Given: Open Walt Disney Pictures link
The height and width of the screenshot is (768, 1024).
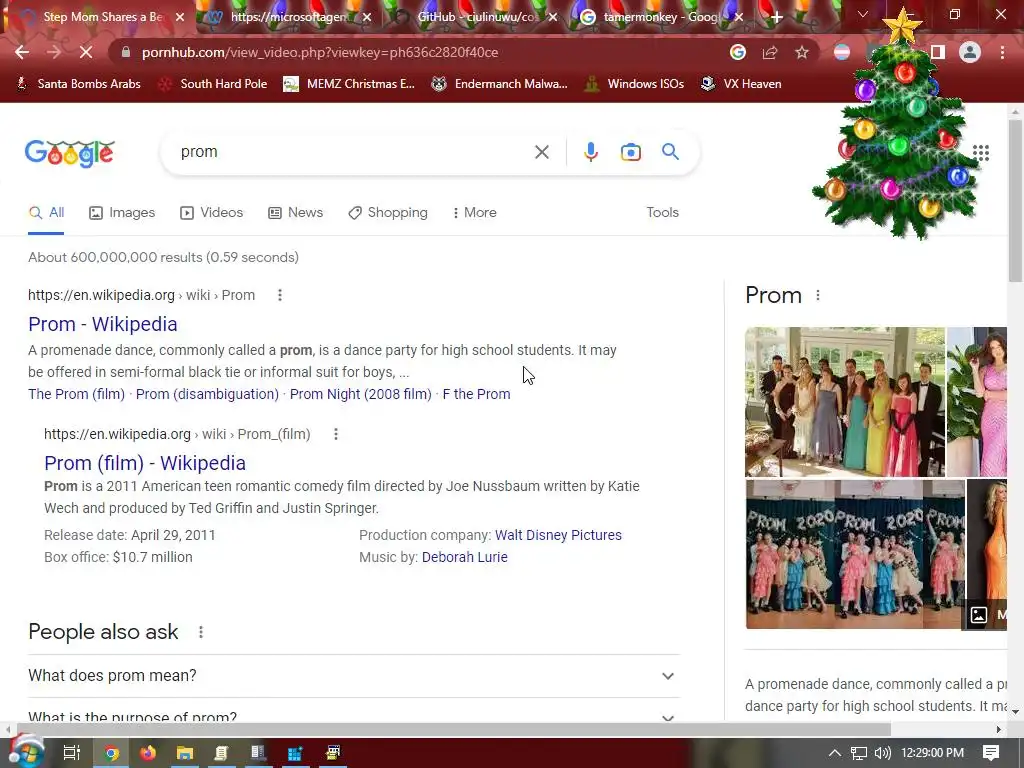Looking at the screenshot, I should coord(558,536).
